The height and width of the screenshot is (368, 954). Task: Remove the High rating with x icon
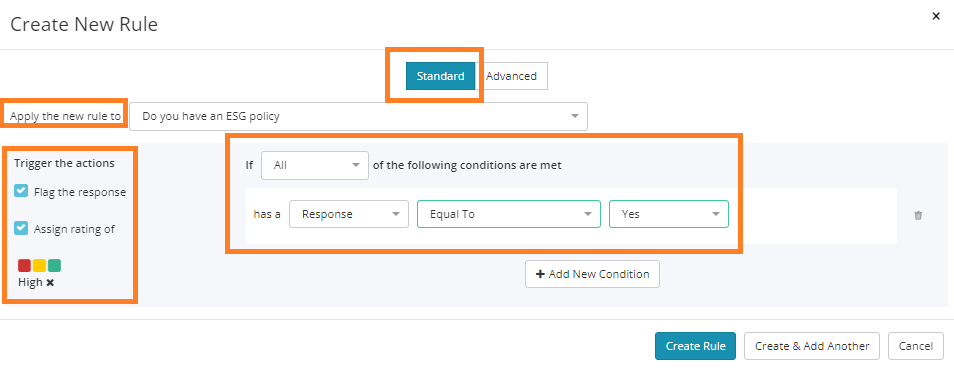point(50,283)
